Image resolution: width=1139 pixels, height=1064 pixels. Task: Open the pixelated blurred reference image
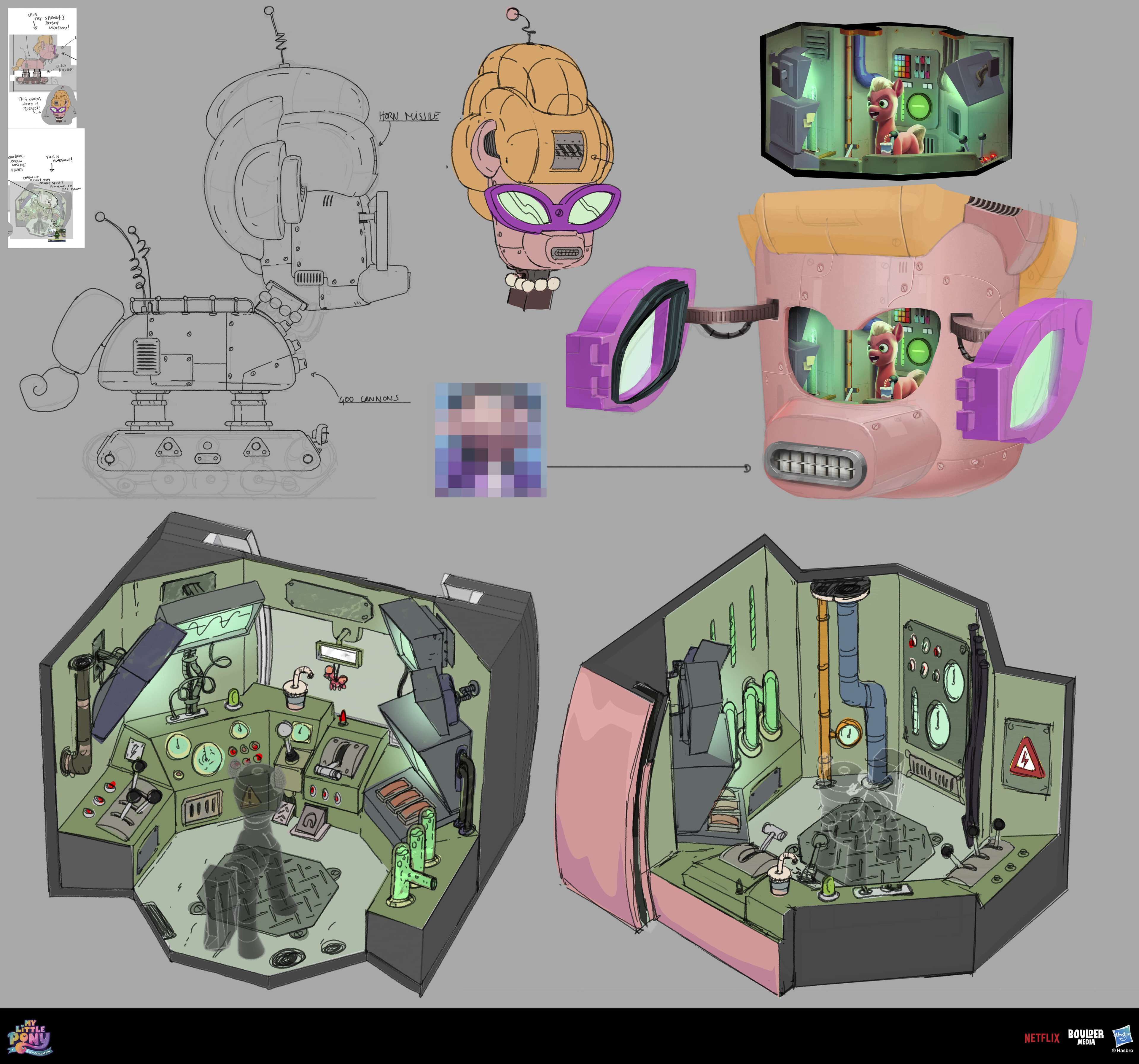[x=490, y=440]
